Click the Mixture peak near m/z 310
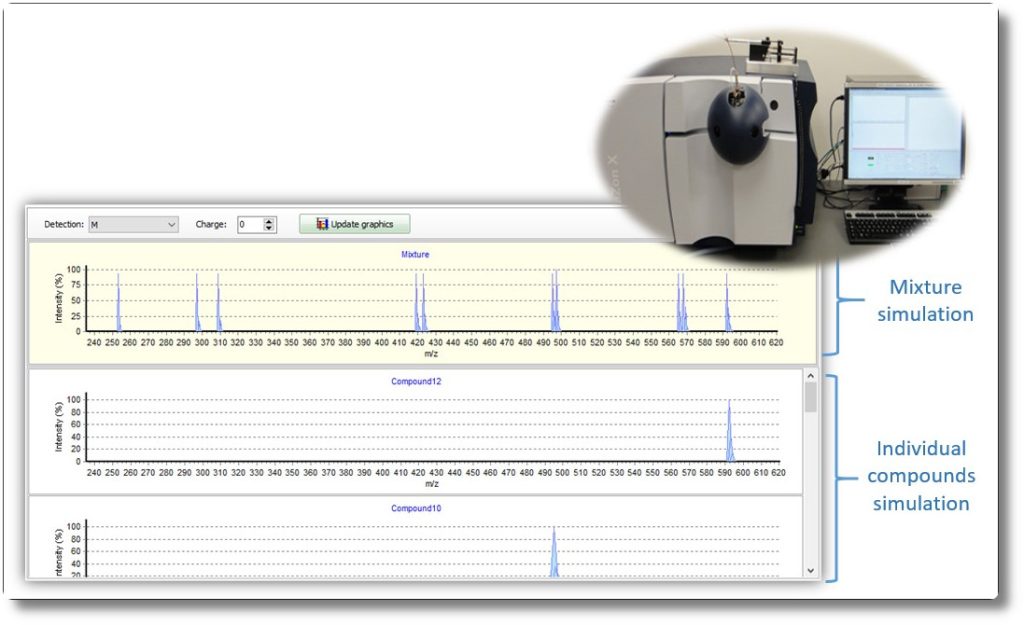The height and width of the screenshot is (625, 1024). (219, 303)
